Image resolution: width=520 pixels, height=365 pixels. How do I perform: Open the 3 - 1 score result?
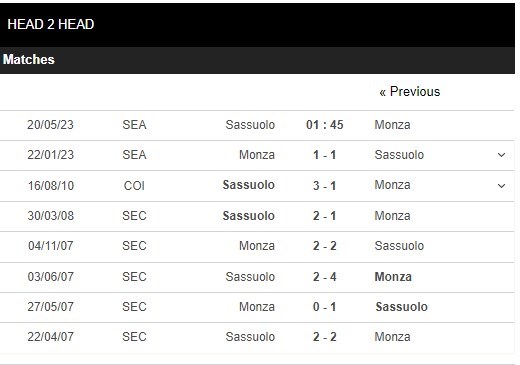click(324, 186)
